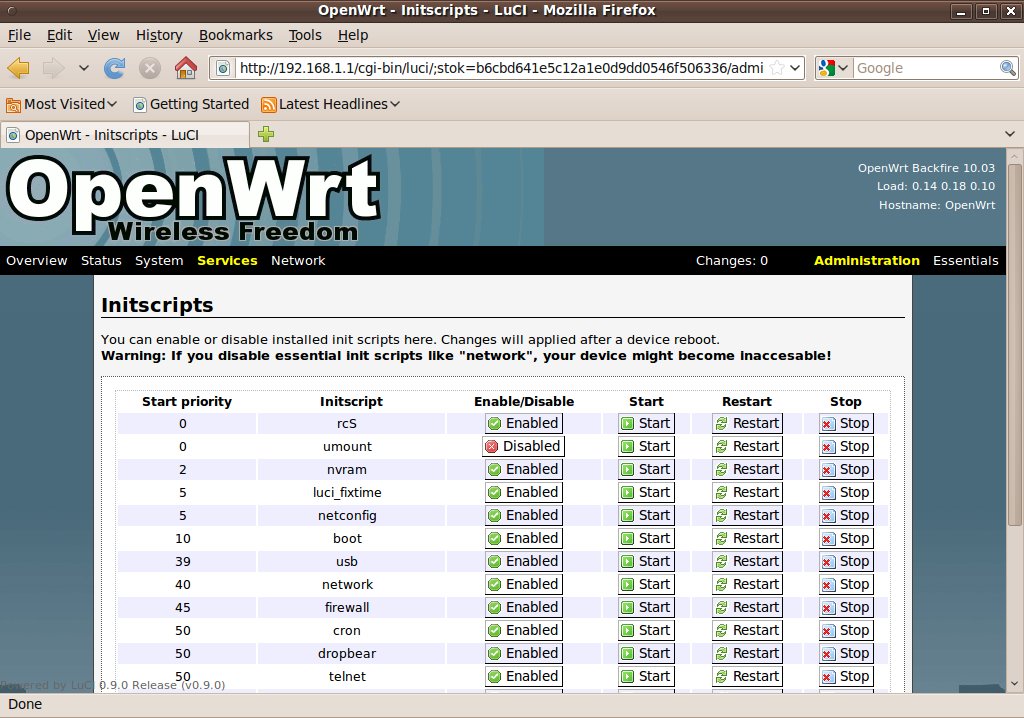The image size is (1024, 718).
Task: Click the Home icon in toolbar
Action: [x=185, y=68]
